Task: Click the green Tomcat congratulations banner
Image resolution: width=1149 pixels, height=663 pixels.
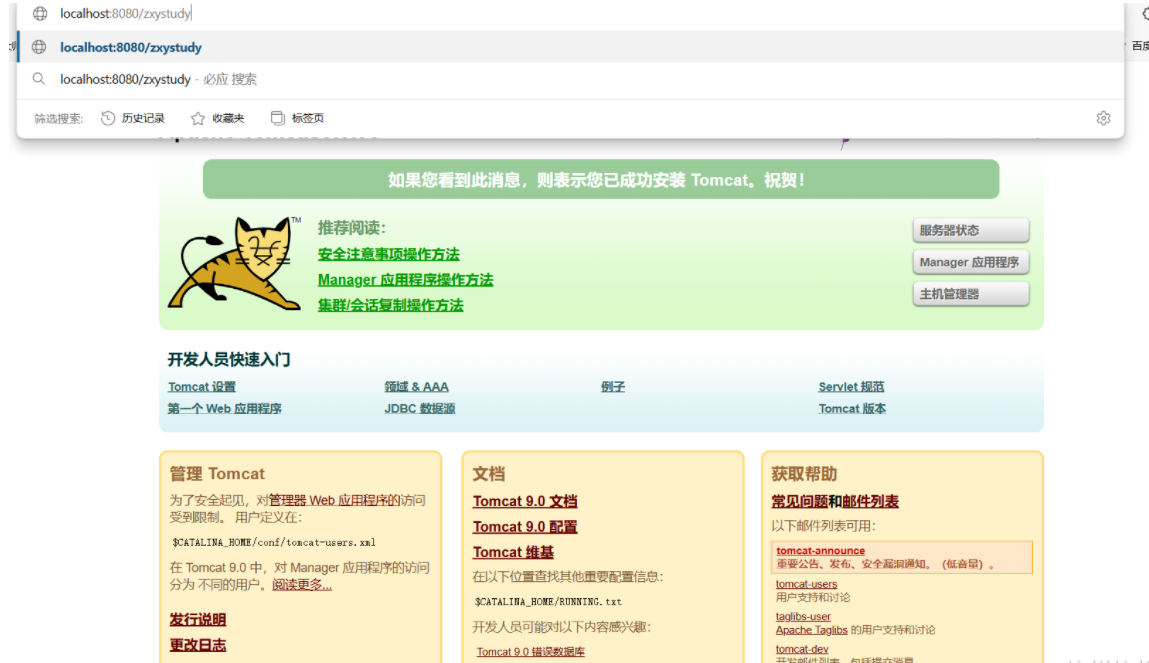Action: point(601,179)
